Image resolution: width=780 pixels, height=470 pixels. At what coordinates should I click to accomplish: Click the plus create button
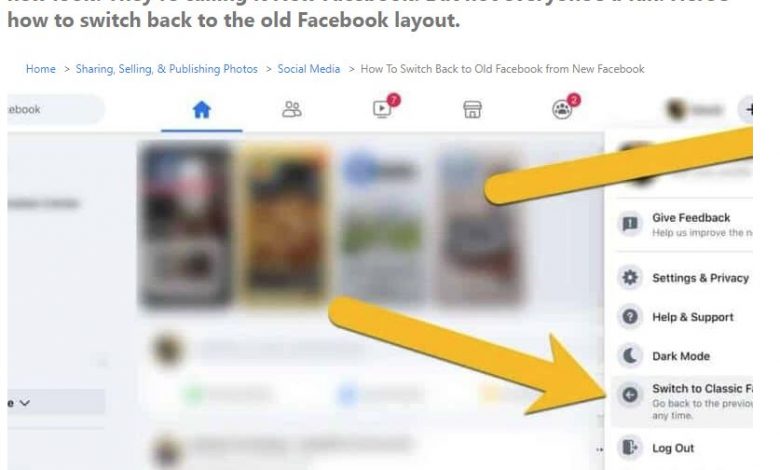click(x=746, y=109)
